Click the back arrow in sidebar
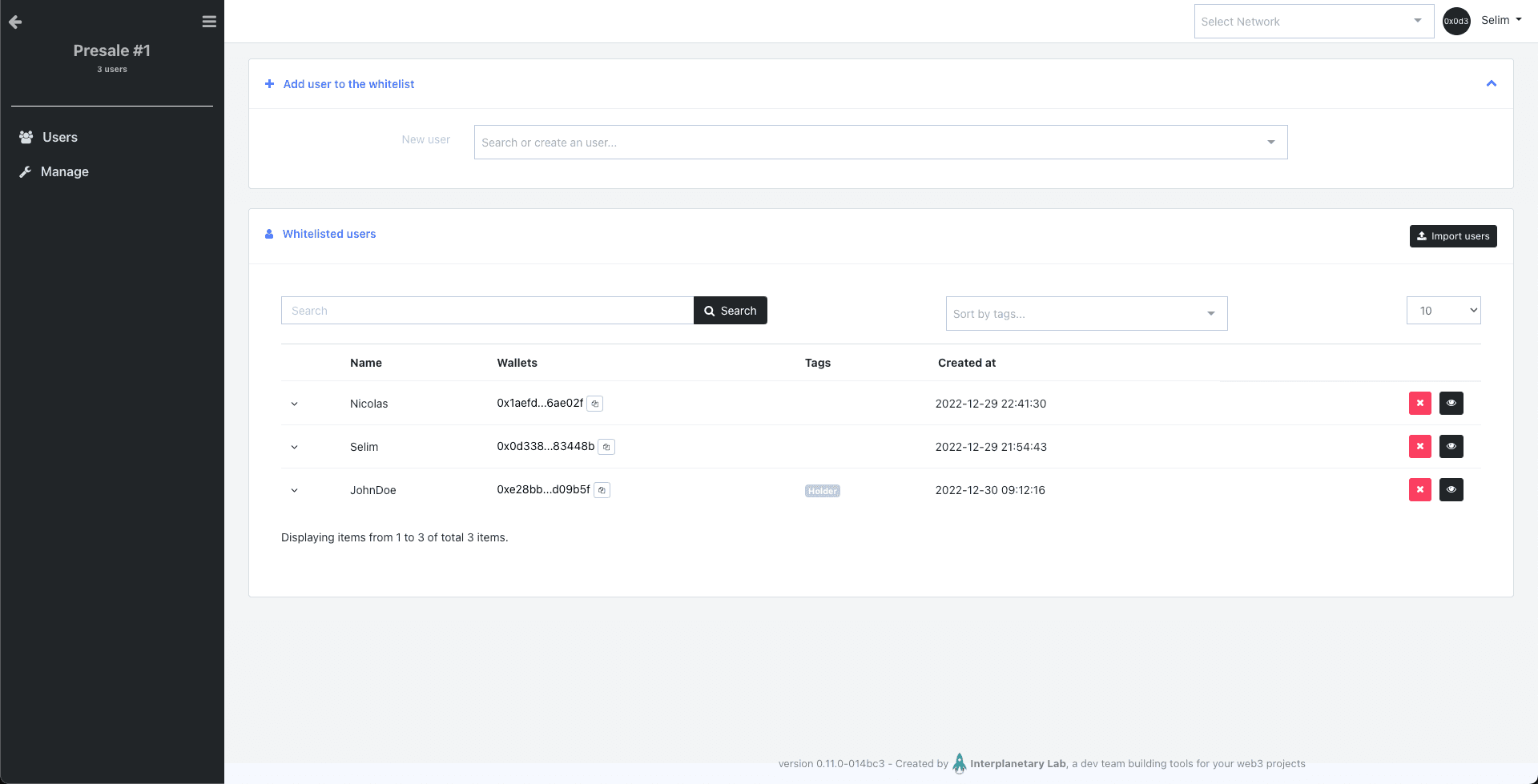1538x784 pixels. click(15, 22)
